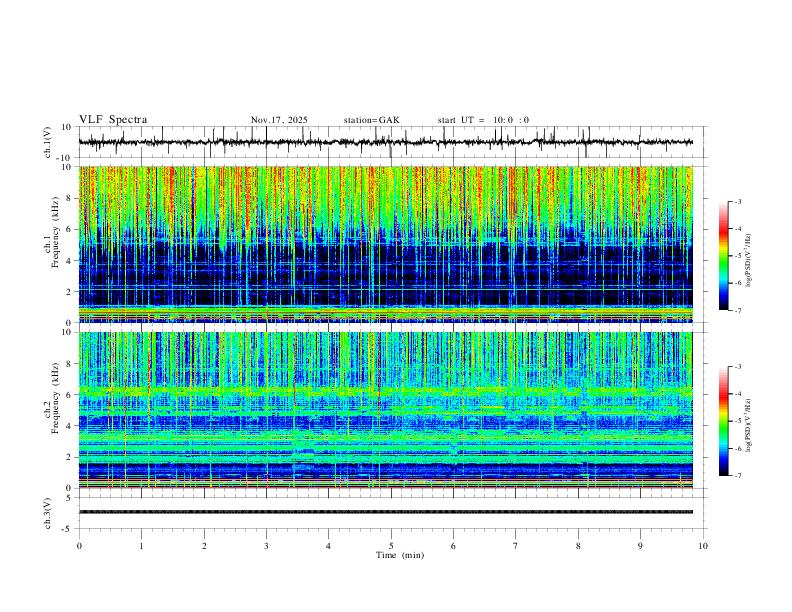Click the ch.2 color bar "log(PSD)" label
The height and width of the screenshot is (612, 792).
tap(749, 426)
